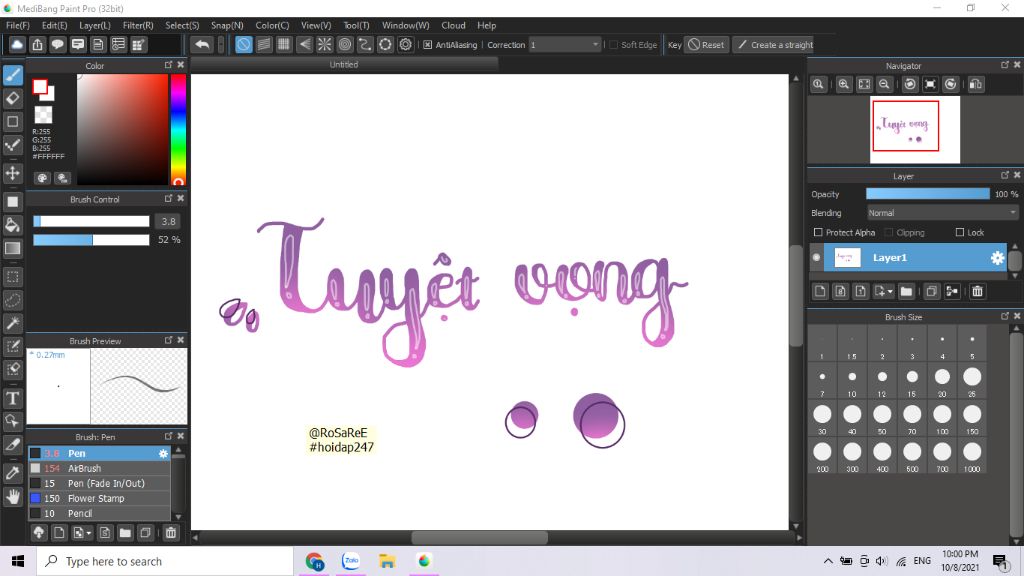Viewport: 1024px width, 576px height.
Task: Delete brush with trash icon in Brush panel
Action: (170, 533)
